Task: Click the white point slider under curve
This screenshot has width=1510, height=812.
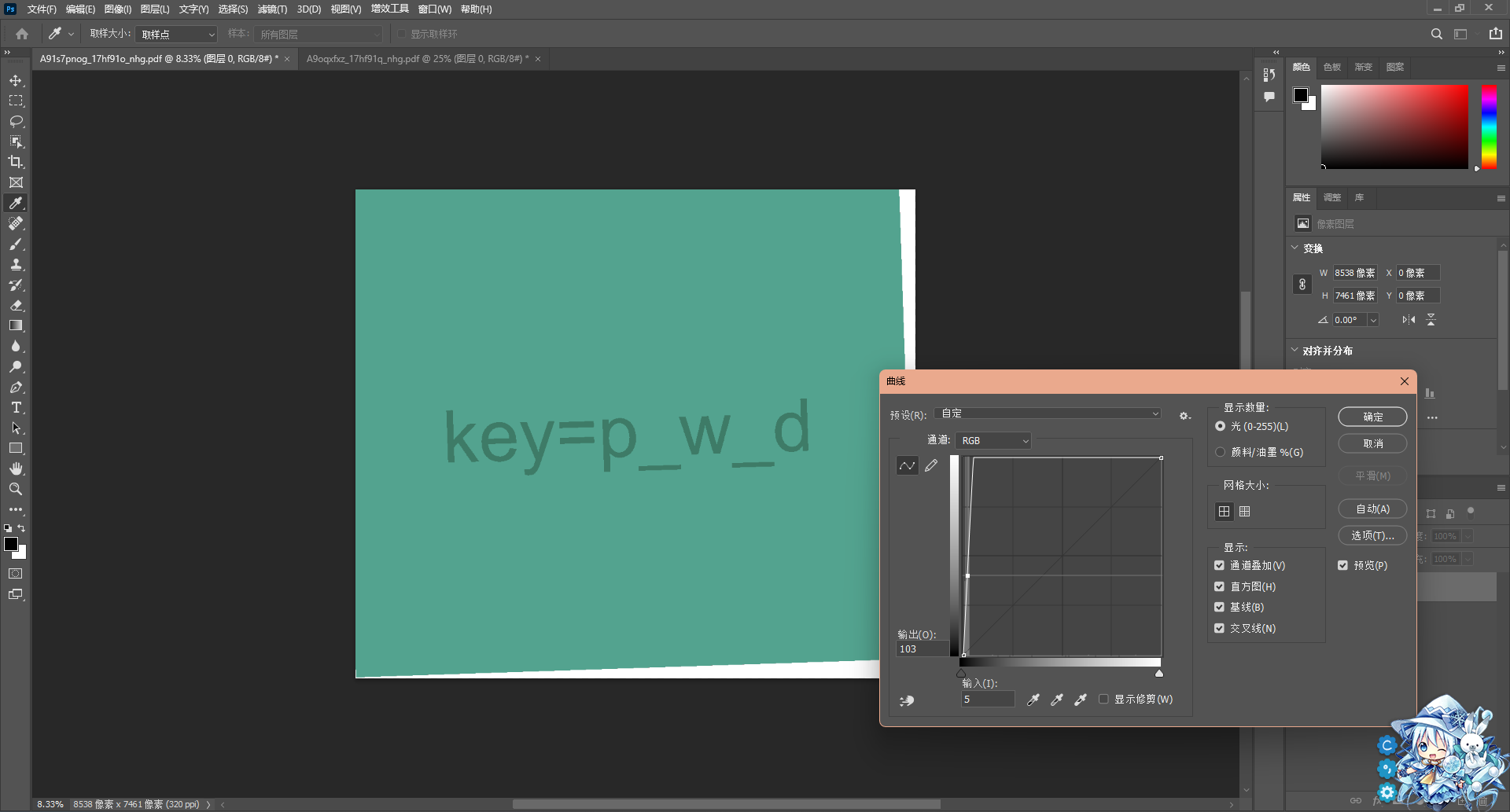Action: pos(1158,673)
